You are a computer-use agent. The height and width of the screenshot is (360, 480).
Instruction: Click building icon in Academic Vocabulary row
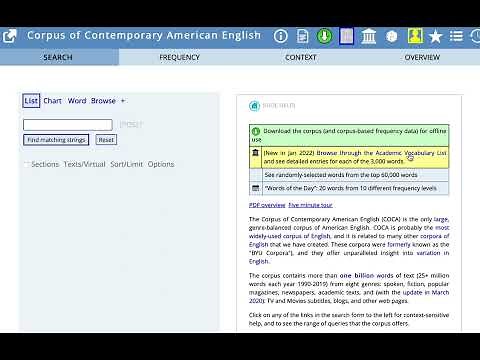click(x=255, y=153)
